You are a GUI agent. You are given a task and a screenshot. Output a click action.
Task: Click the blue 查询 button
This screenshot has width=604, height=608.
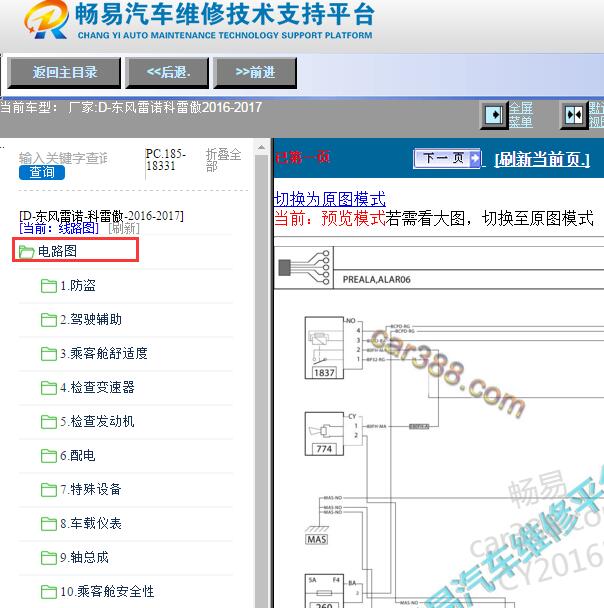[x=42, y=172]
